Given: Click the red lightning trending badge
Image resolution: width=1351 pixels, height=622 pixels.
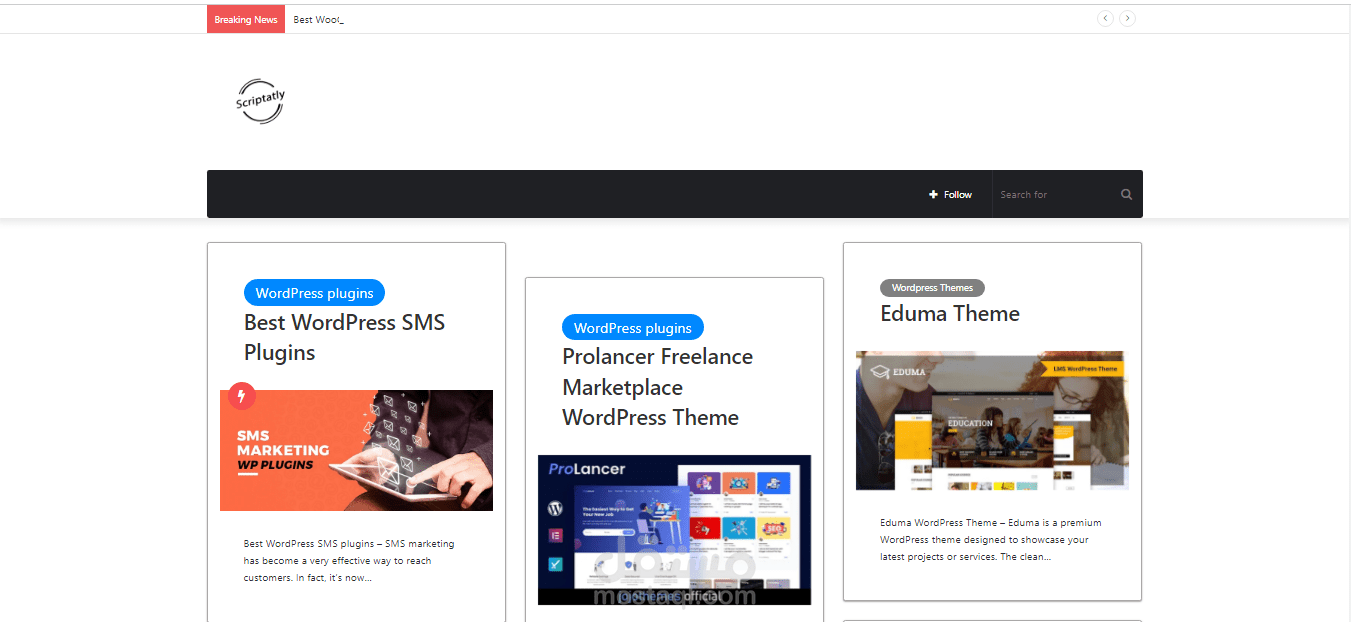Looking at the screenshot, I should 242,396.
